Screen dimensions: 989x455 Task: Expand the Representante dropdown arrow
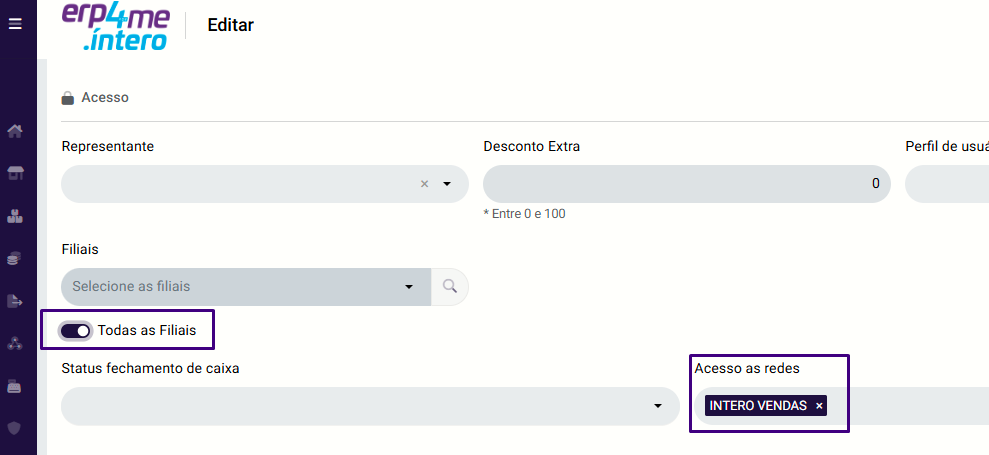447,184
